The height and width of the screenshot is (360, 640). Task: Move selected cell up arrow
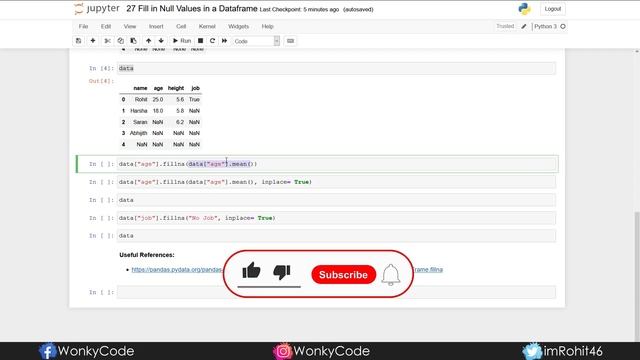pyautogui.click(x=149, y=41)
